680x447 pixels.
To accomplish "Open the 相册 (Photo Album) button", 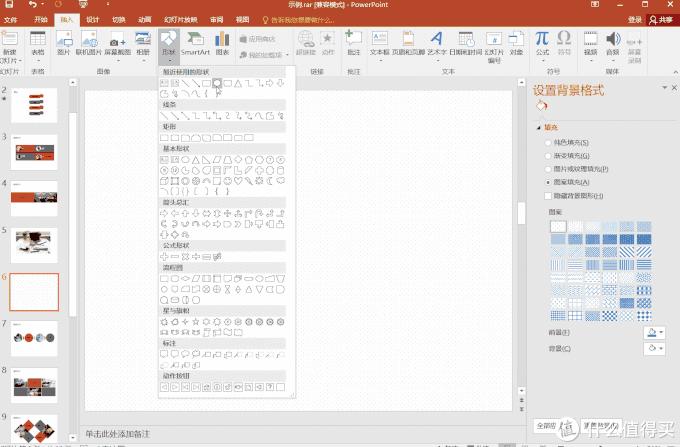I will pos(143,45).
